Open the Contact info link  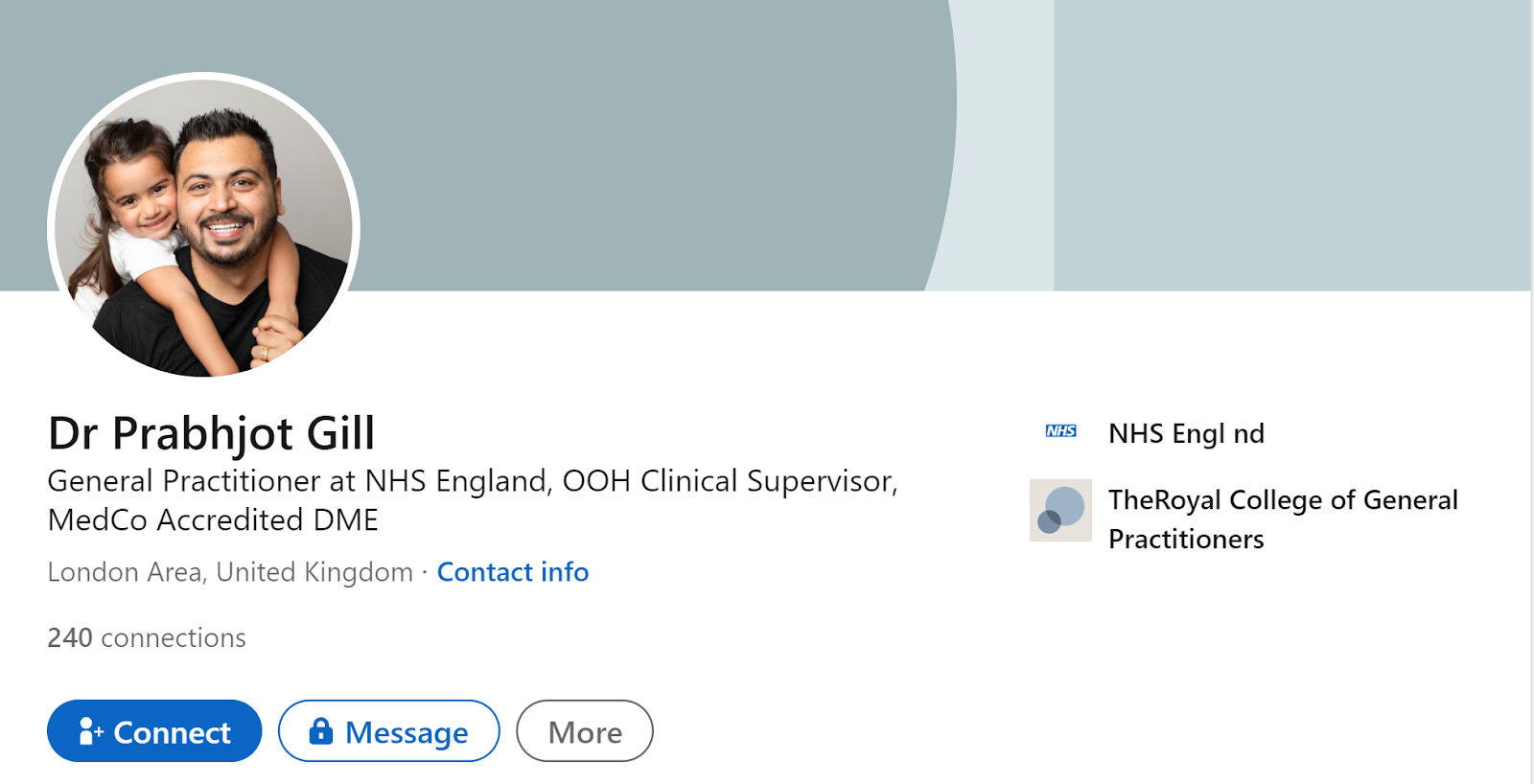point(513,572)
